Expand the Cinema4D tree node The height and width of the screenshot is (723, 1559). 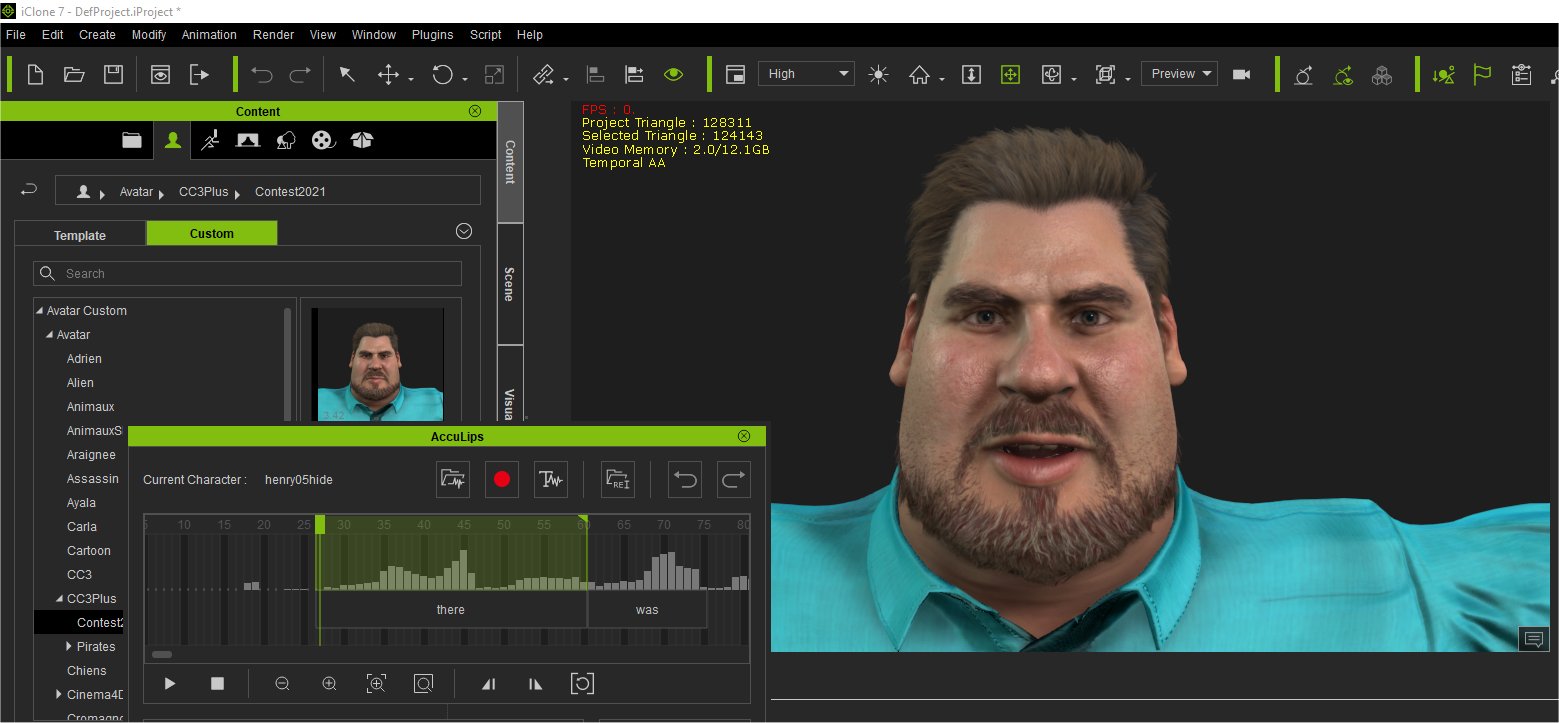tap(59, 695)
